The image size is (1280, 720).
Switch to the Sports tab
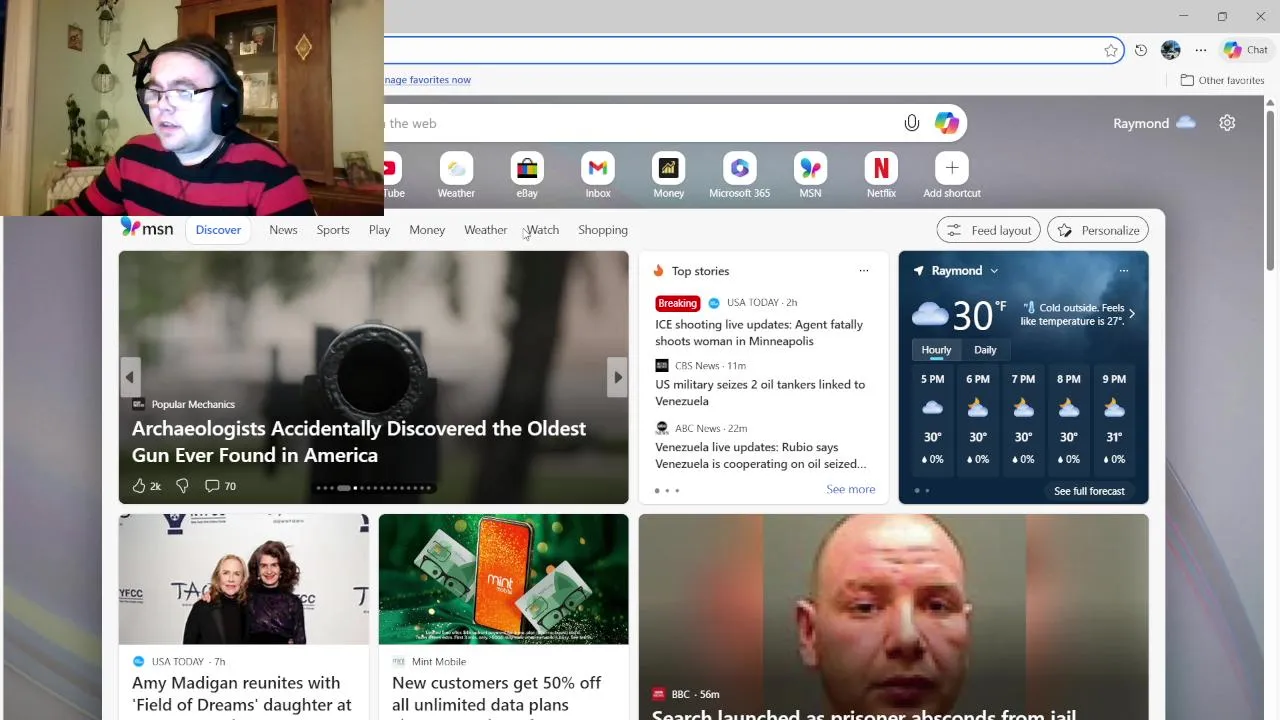[333, 230]
